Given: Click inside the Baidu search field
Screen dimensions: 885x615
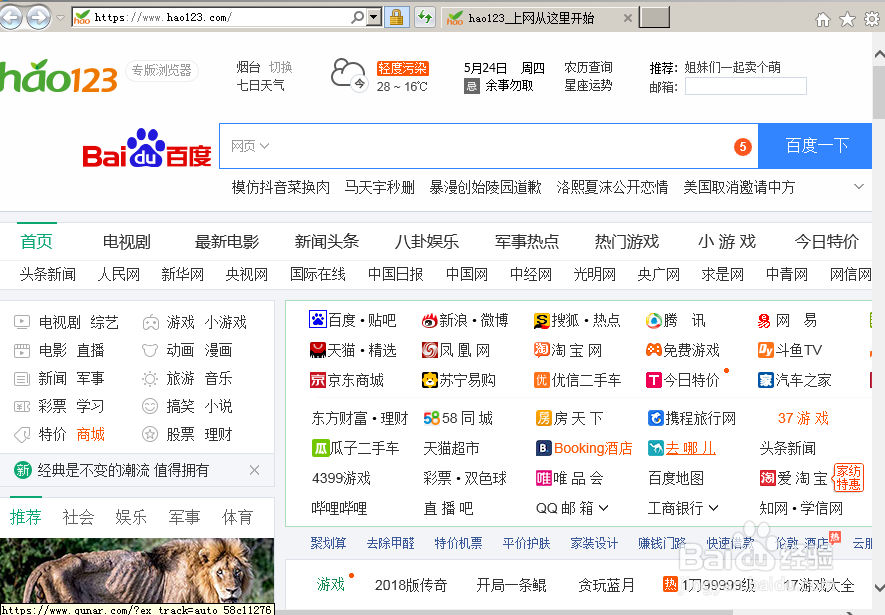Looking at the screenshot, I should [488, 146].
